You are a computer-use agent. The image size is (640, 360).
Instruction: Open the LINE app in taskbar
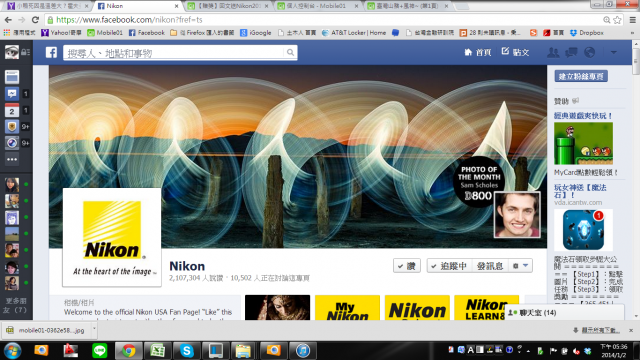[x=100, y=350]
